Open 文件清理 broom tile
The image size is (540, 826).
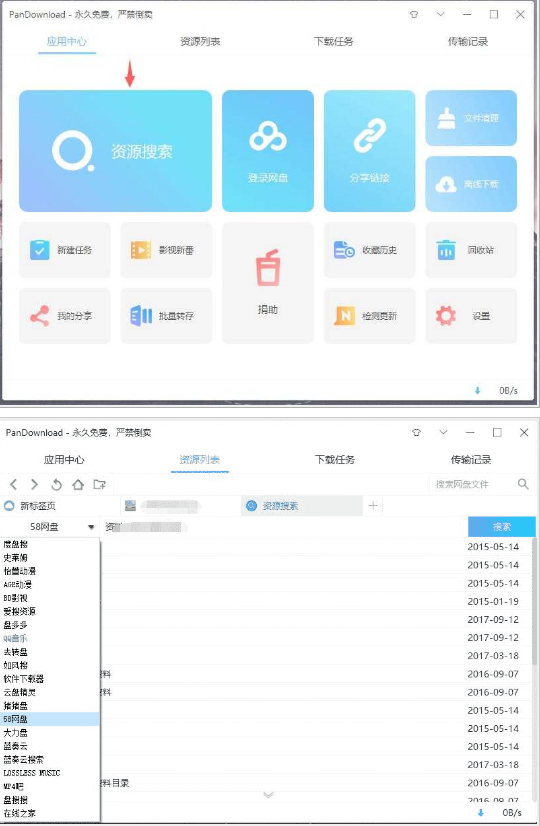(471, 118)
